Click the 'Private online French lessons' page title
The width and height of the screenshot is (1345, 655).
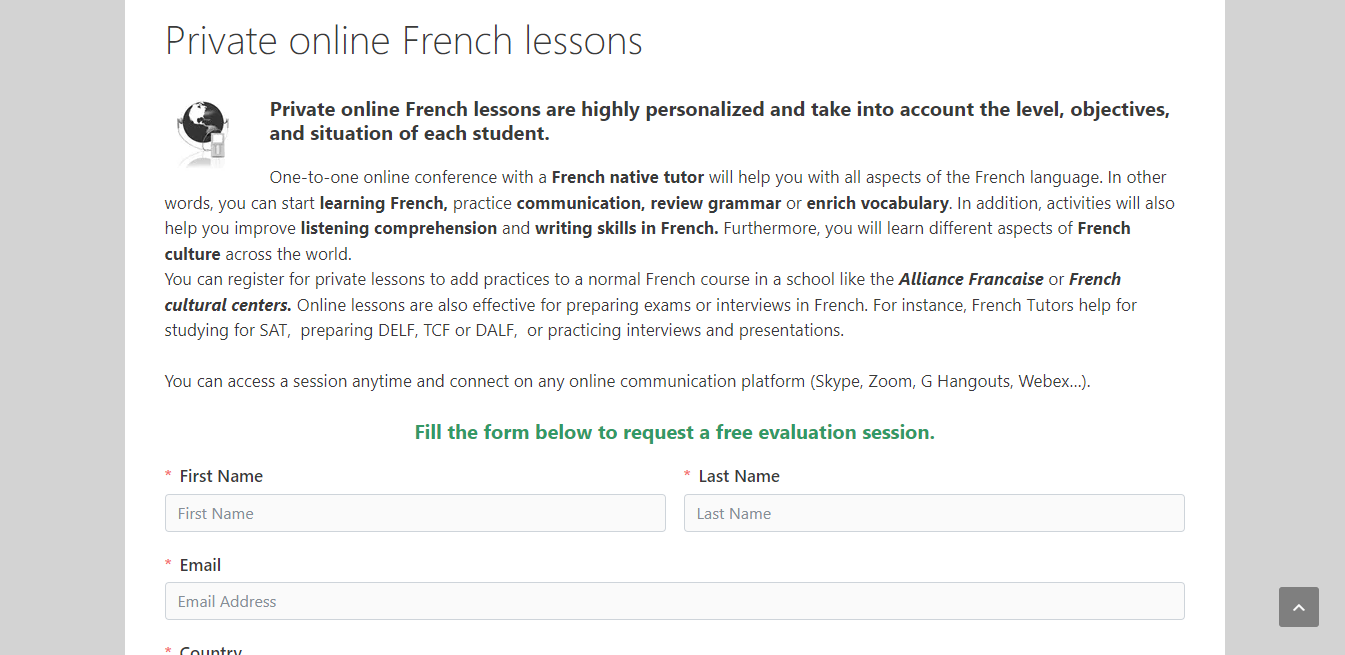pos(403,41)
